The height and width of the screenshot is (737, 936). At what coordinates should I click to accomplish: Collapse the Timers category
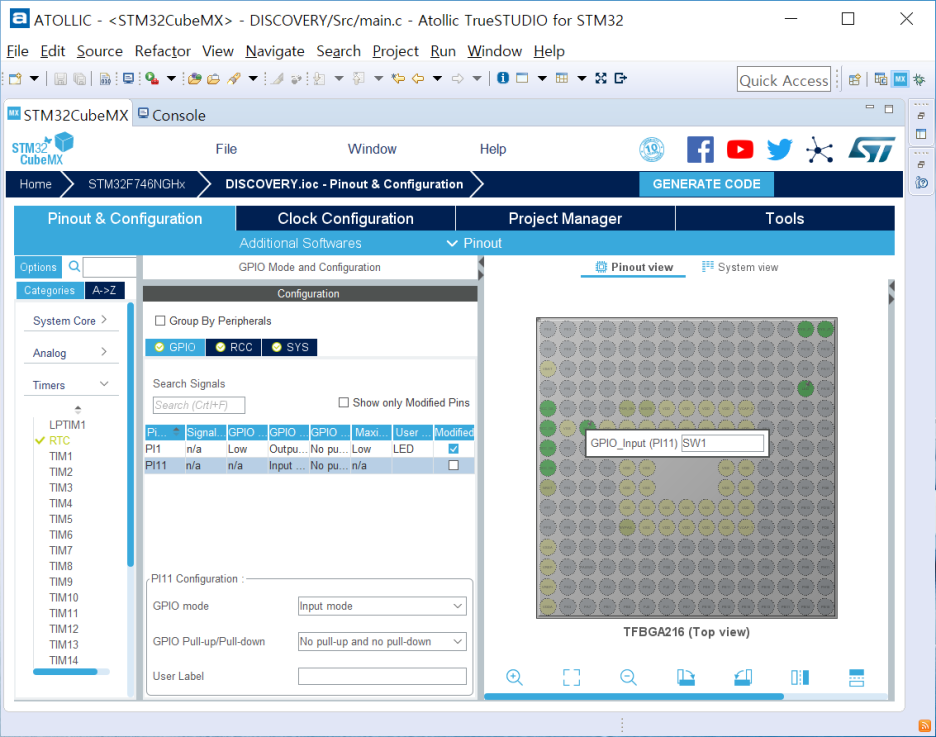[x=71, y=385]
